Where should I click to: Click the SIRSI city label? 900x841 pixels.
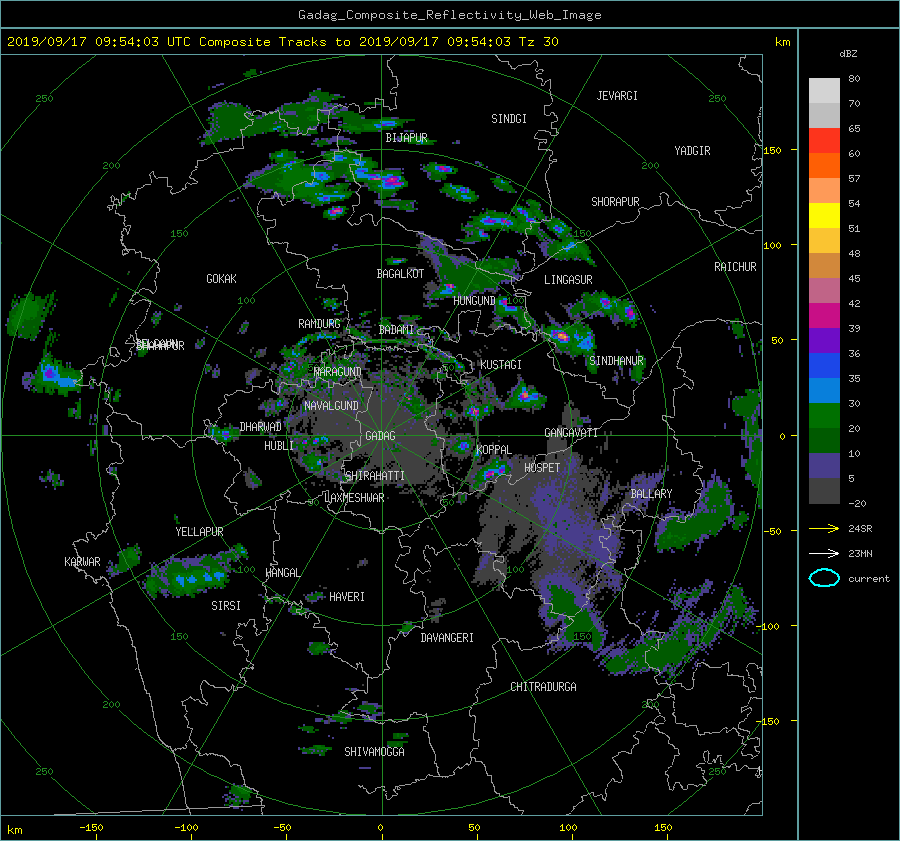[x=226, y=606]
